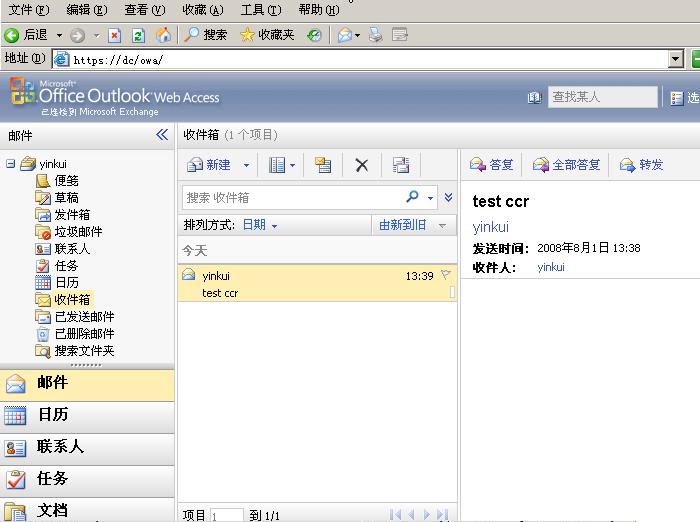
Task: Stop page loading with the red X
Action: (115, 35)
